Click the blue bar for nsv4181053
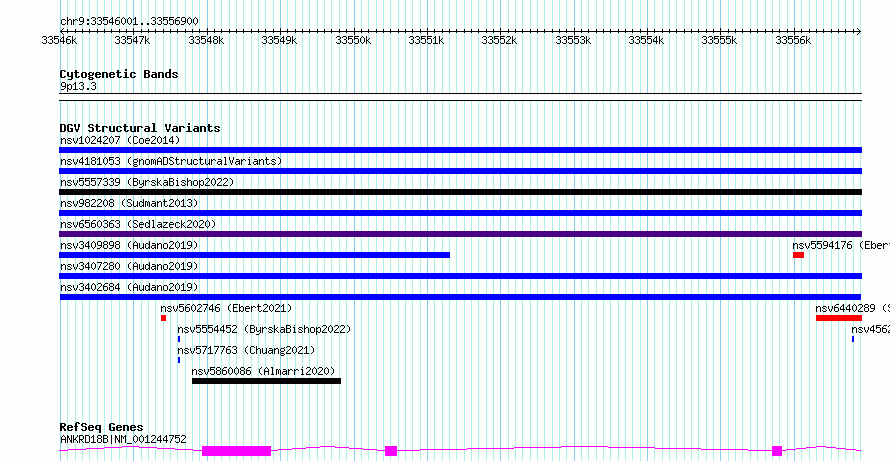This screenshot has width=890, height=461. (460, 171)
